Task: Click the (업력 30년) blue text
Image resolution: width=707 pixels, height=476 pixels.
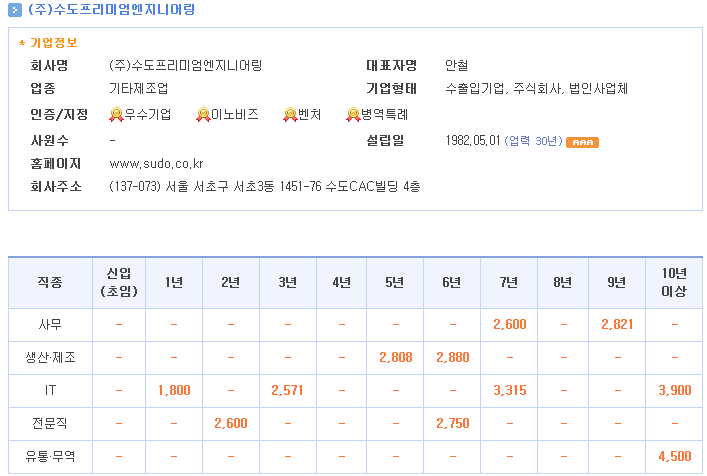Action: click(x=533, y=141)
